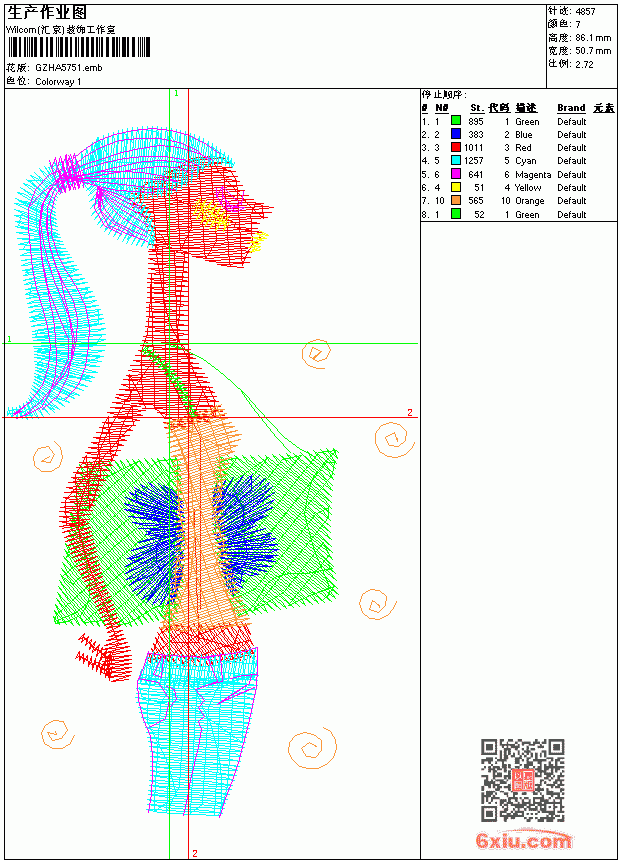Viewport: 620px width, 860px height.
Task: Click the Magenta description text in row 5
Action: [x=533, y=174]
